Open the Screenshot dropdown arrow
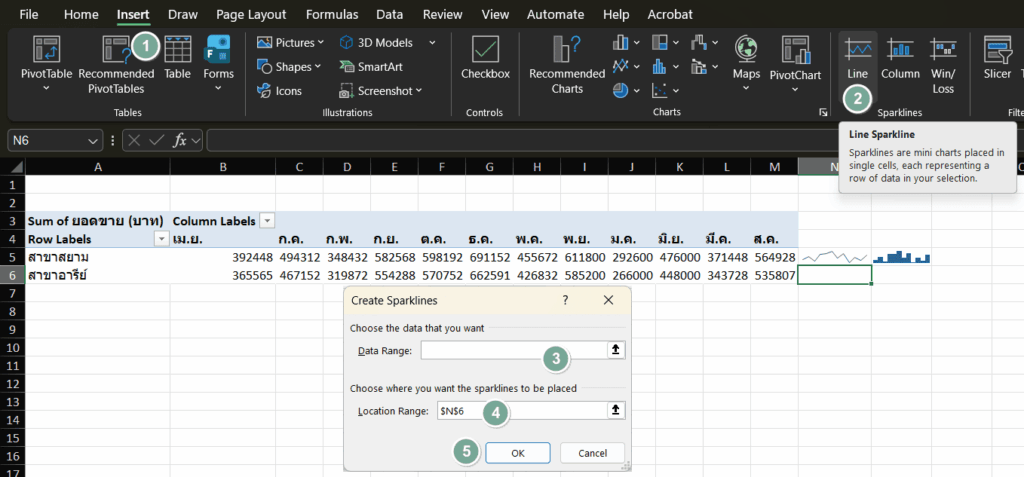Screen dimensions: 1024x477 pyautogui.click(x=419, y=91)
